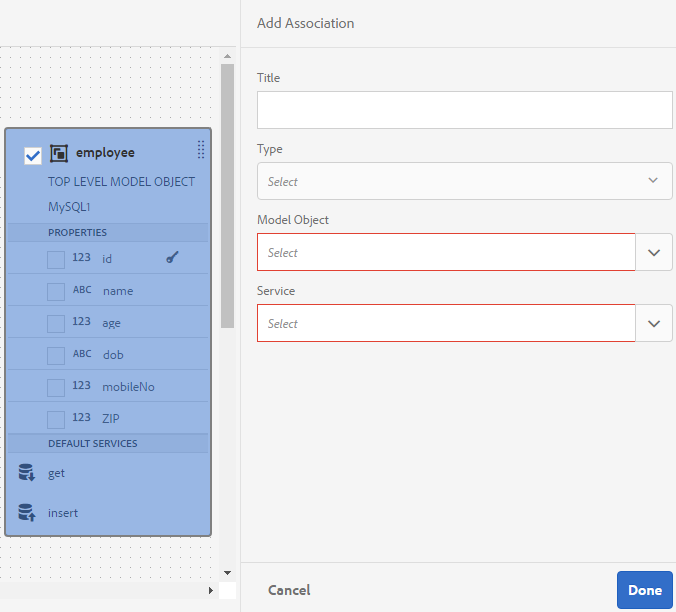Tick the ZIP property checkbox

tap(56, 419)
